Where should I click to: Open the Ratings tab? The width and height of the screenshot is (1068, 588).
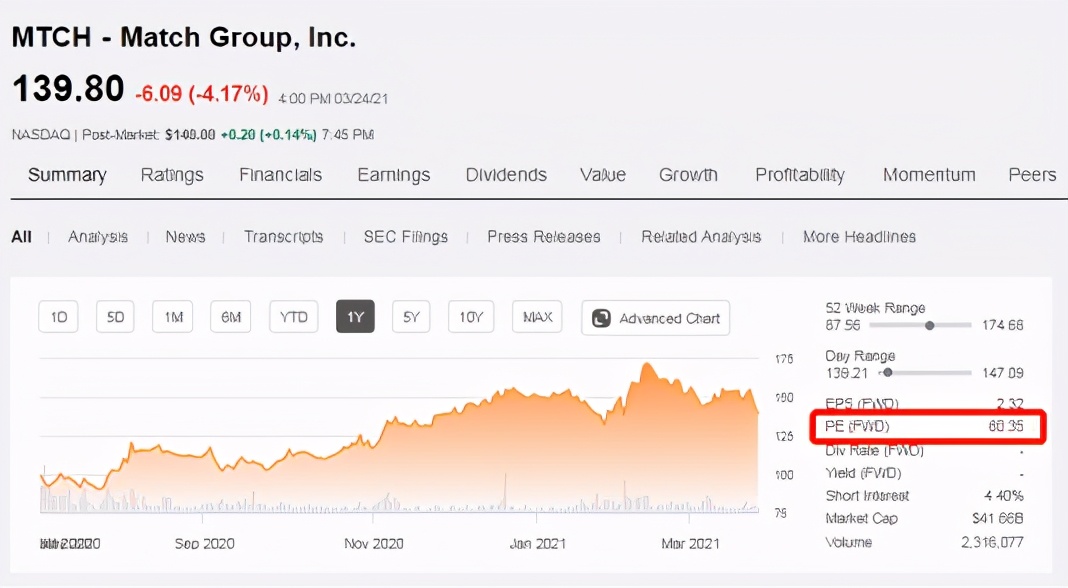pyautogui.click(x=172, y=175)
